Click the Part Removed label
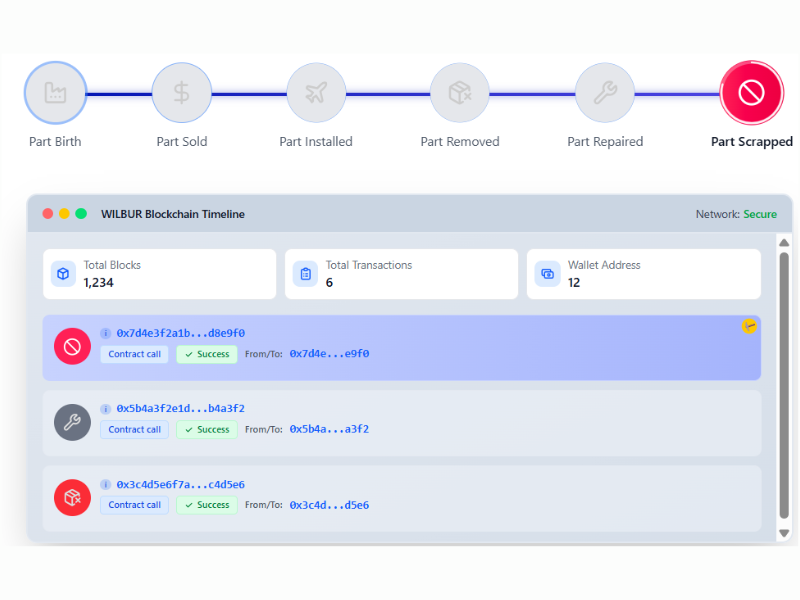 tap(460, 141)
